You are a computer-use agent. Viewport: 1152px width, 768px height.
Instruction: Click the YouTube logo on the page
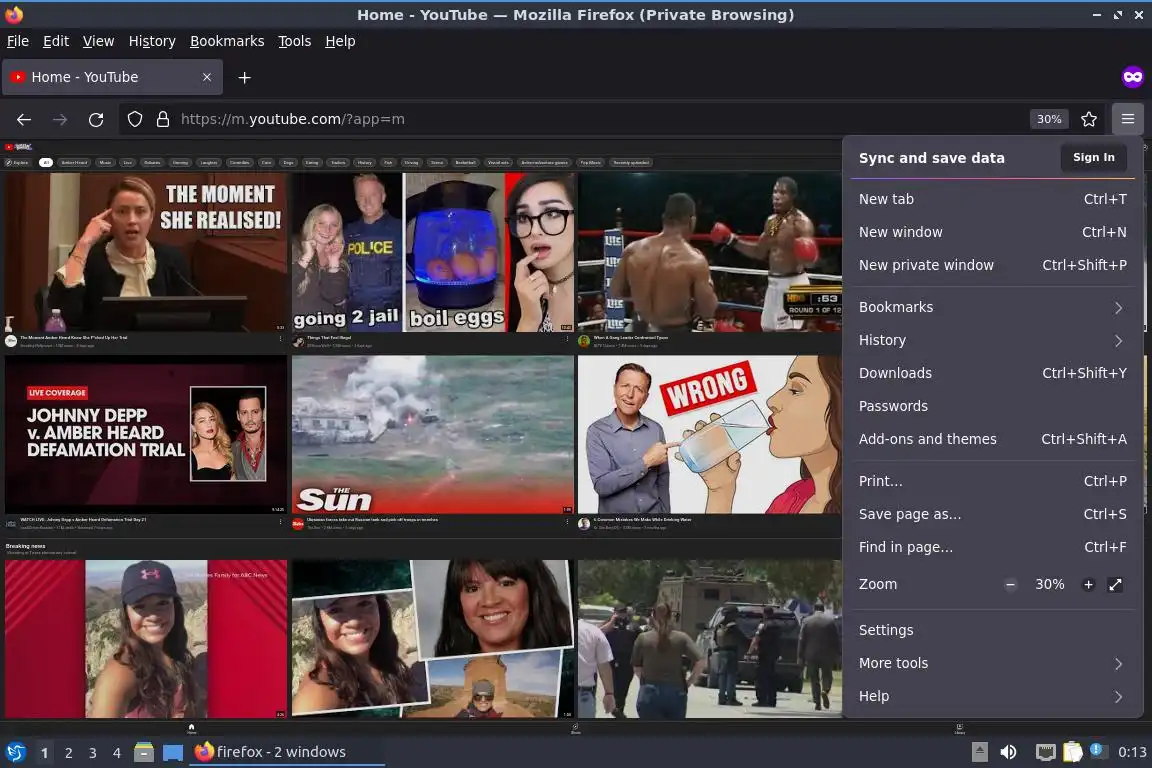18,147
